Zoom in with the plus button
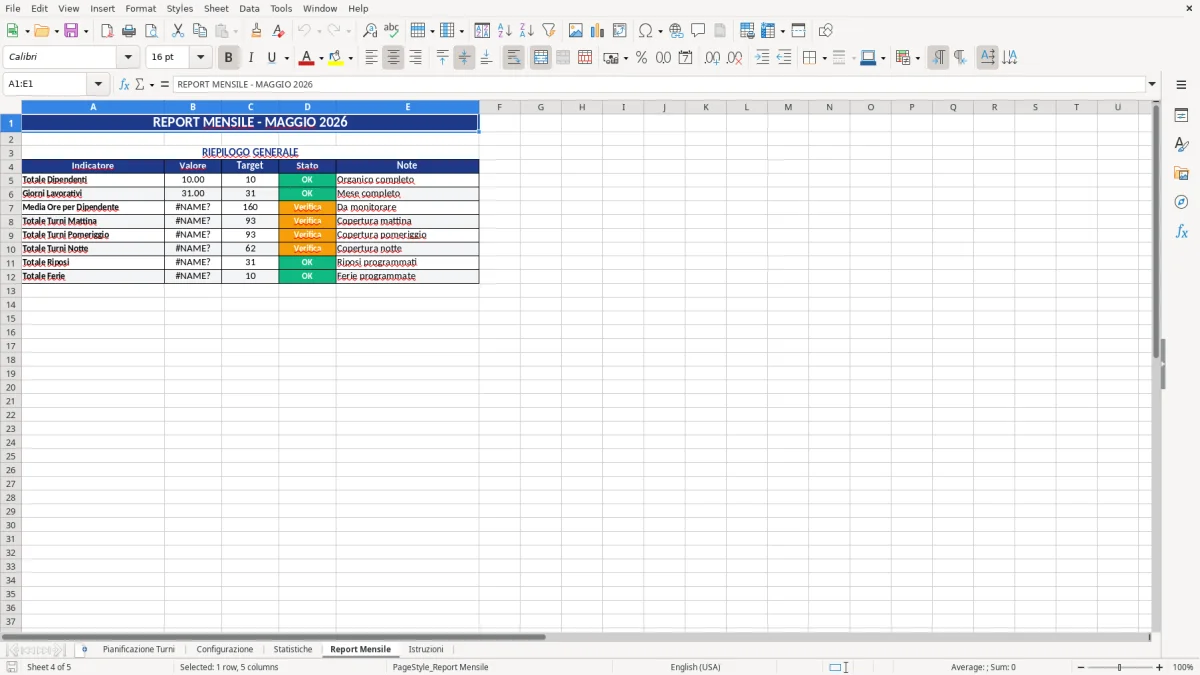1200x675 pixels. pyautogui.click(x=1159, y=667)
